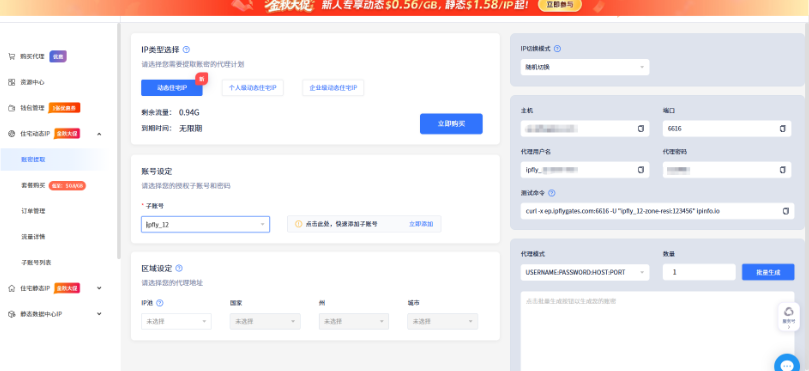Screen dimensions: 809x371
Task: Click the help icon next to 测试命令
Action: pos(552,193)
